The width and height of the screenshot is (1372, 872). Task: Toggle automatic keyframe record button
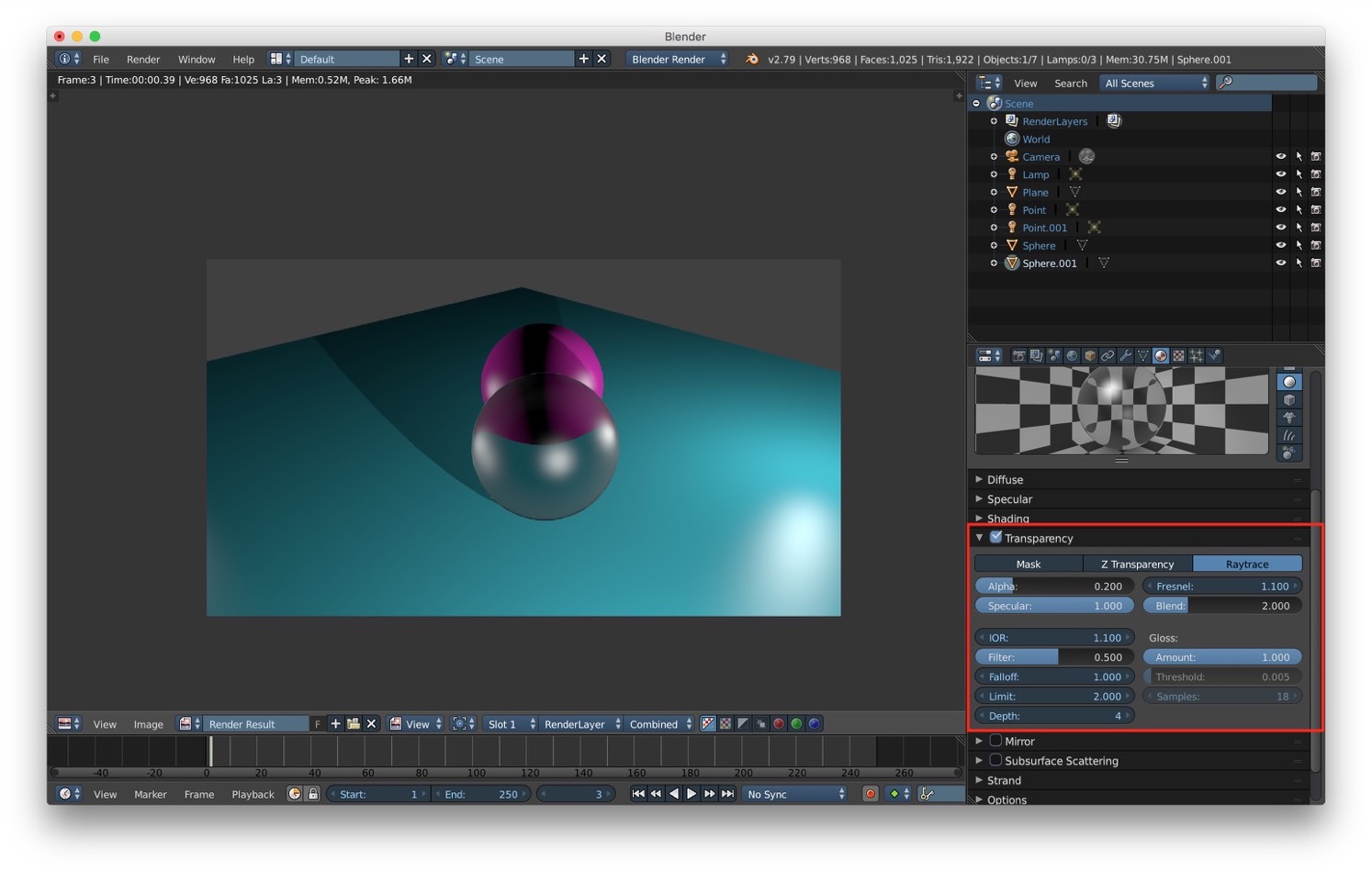coord(871,794)
